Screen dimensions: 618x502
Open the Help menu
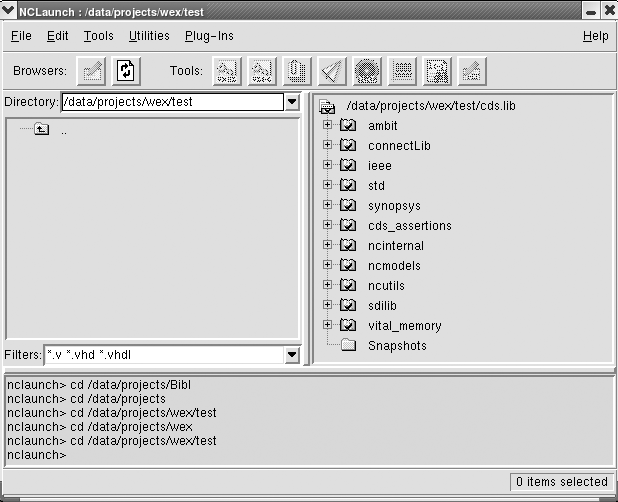coord(596,36)
